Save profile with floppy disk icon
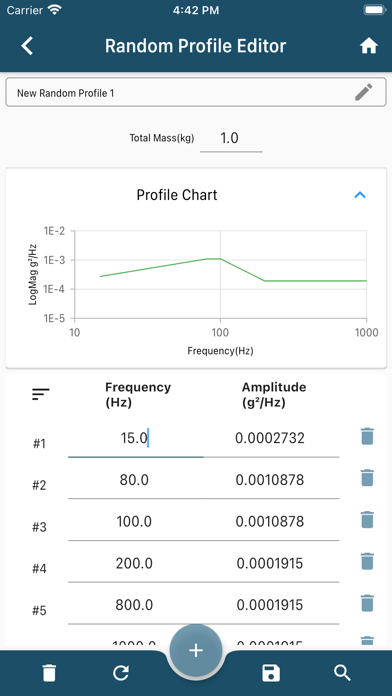Screen dimensions: 392x696 [x=271, y=673]
